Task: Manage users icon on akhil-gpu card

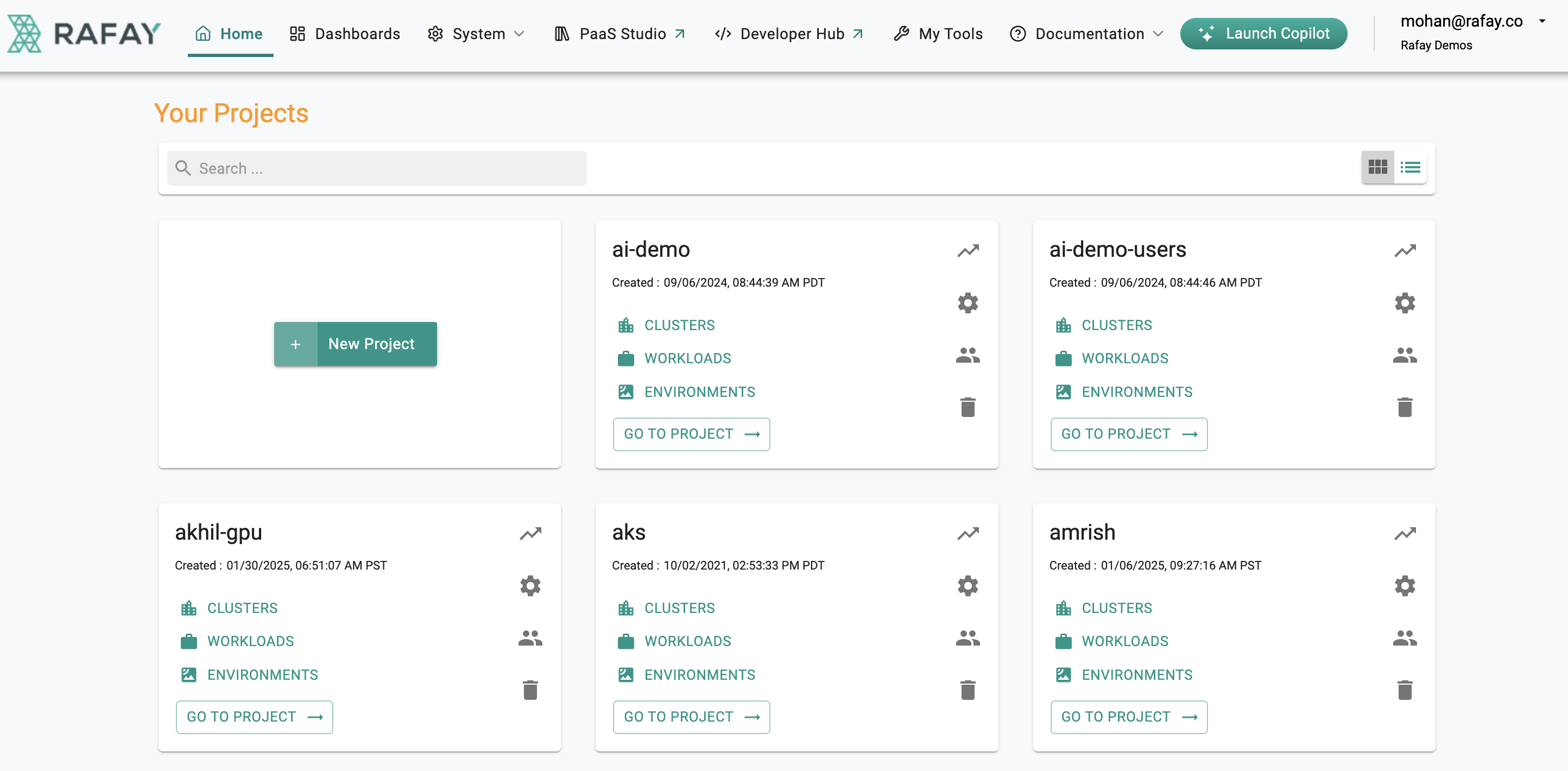Action: click(x=530, y=638)
